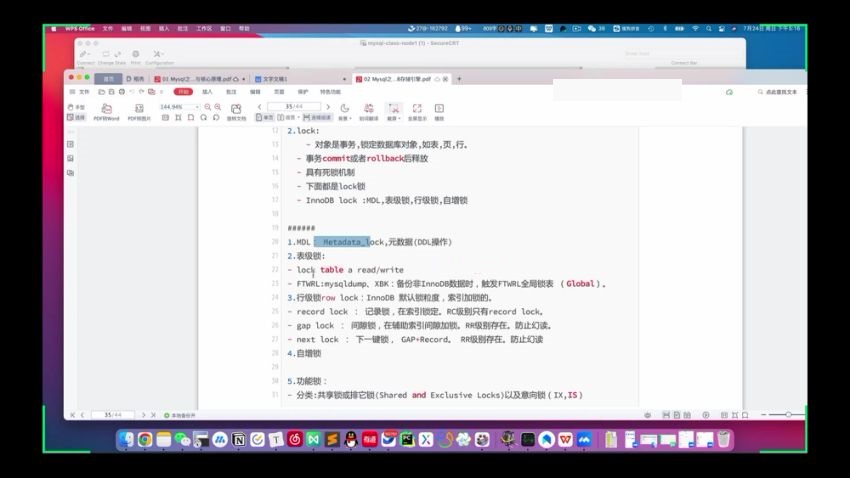Image resolution: width=850 pixels, height=478 pixels.
Task: Open the night background mode dropdown
Action: [x=345, y=112]
